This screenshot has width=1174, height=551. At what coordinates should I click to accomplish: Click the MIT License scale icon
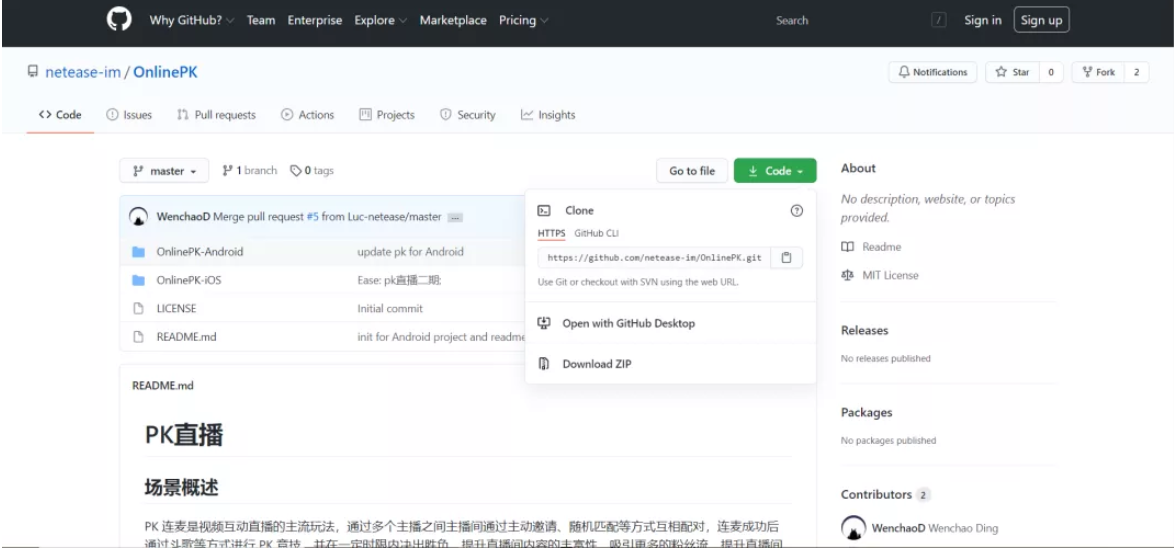[x=848, y=276]
